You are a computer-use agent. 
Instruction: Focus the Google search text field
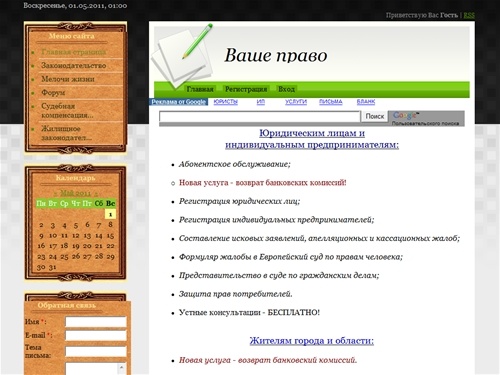click(260, 116)
